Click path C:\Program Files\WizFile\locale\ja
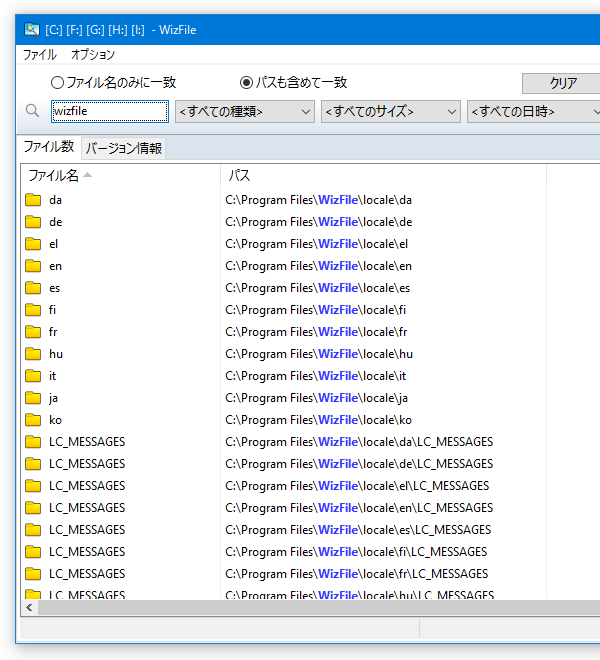600x660 pixels. point(316,398)
